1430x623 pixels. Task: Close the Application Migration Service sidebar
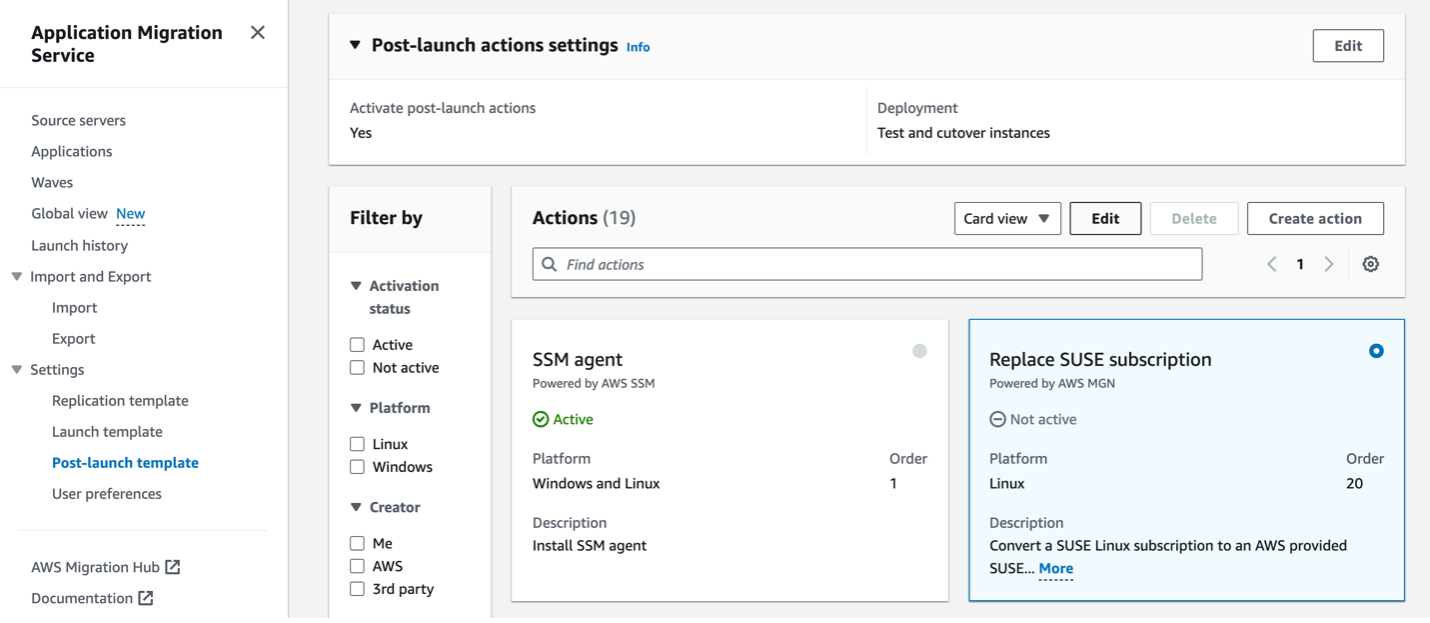point(257,33)
